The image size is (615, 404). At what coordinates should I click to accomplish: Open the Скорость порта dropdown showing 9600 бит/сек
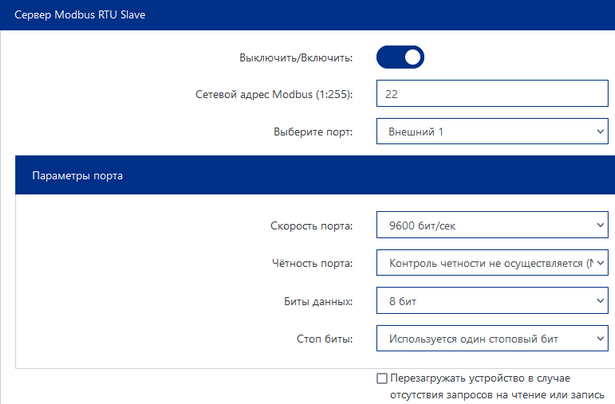(492, 225)
